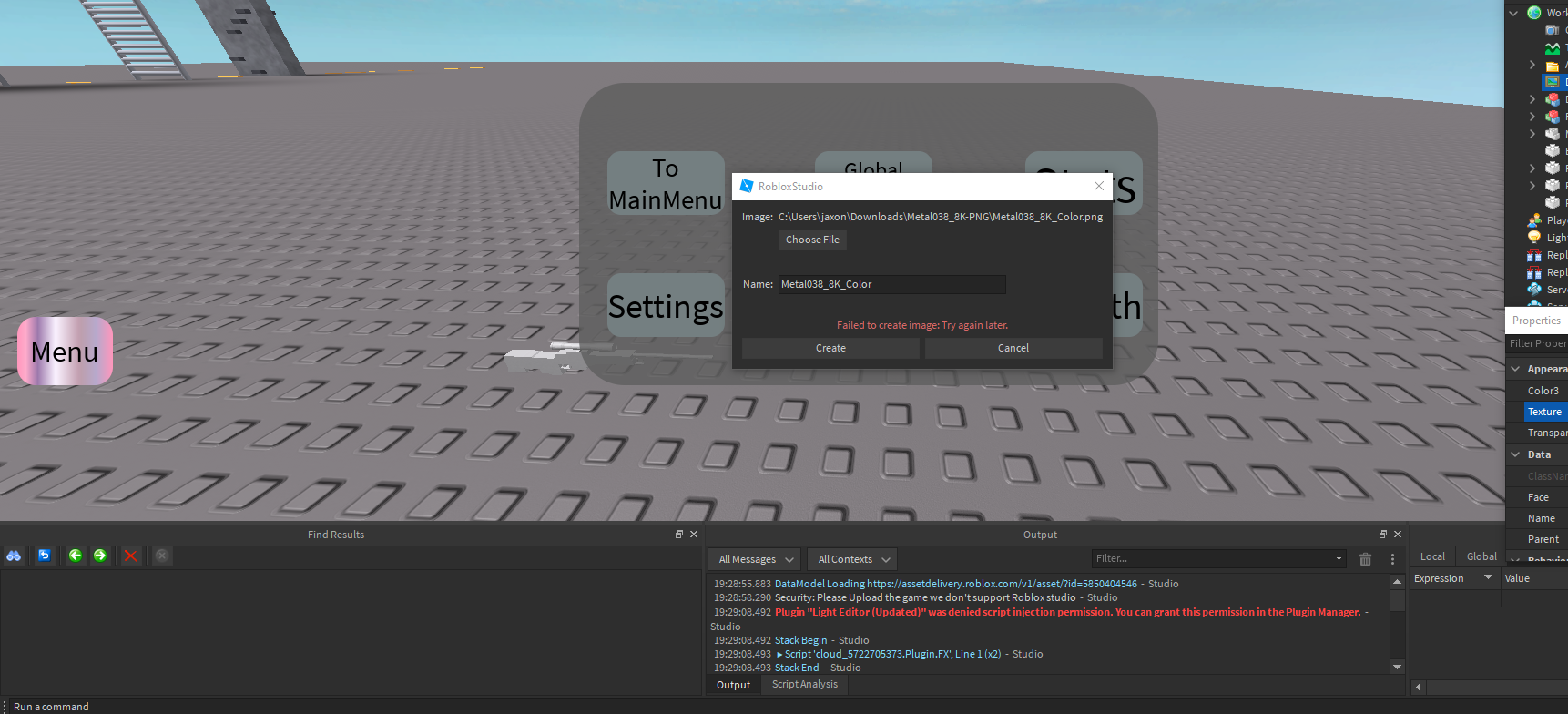Clear output with the trash can icon
1568x714 pixels.
point(1365,559)
